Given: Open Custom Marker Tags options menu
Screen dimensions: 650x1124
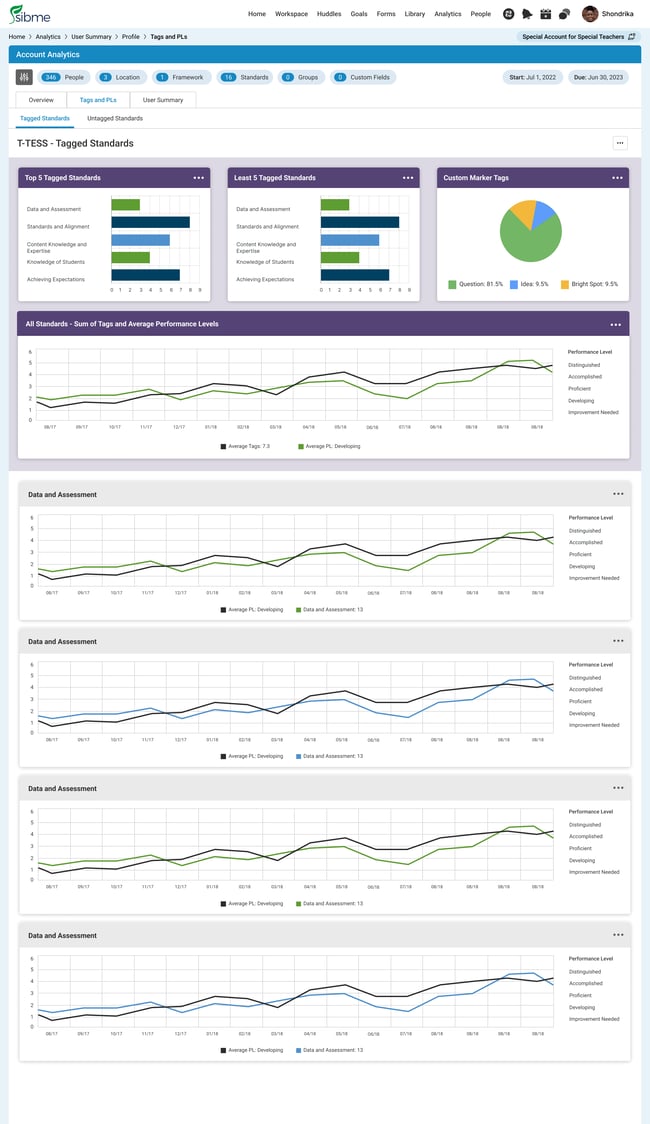Looking at the screenshot, I should [x=617, y=178].
